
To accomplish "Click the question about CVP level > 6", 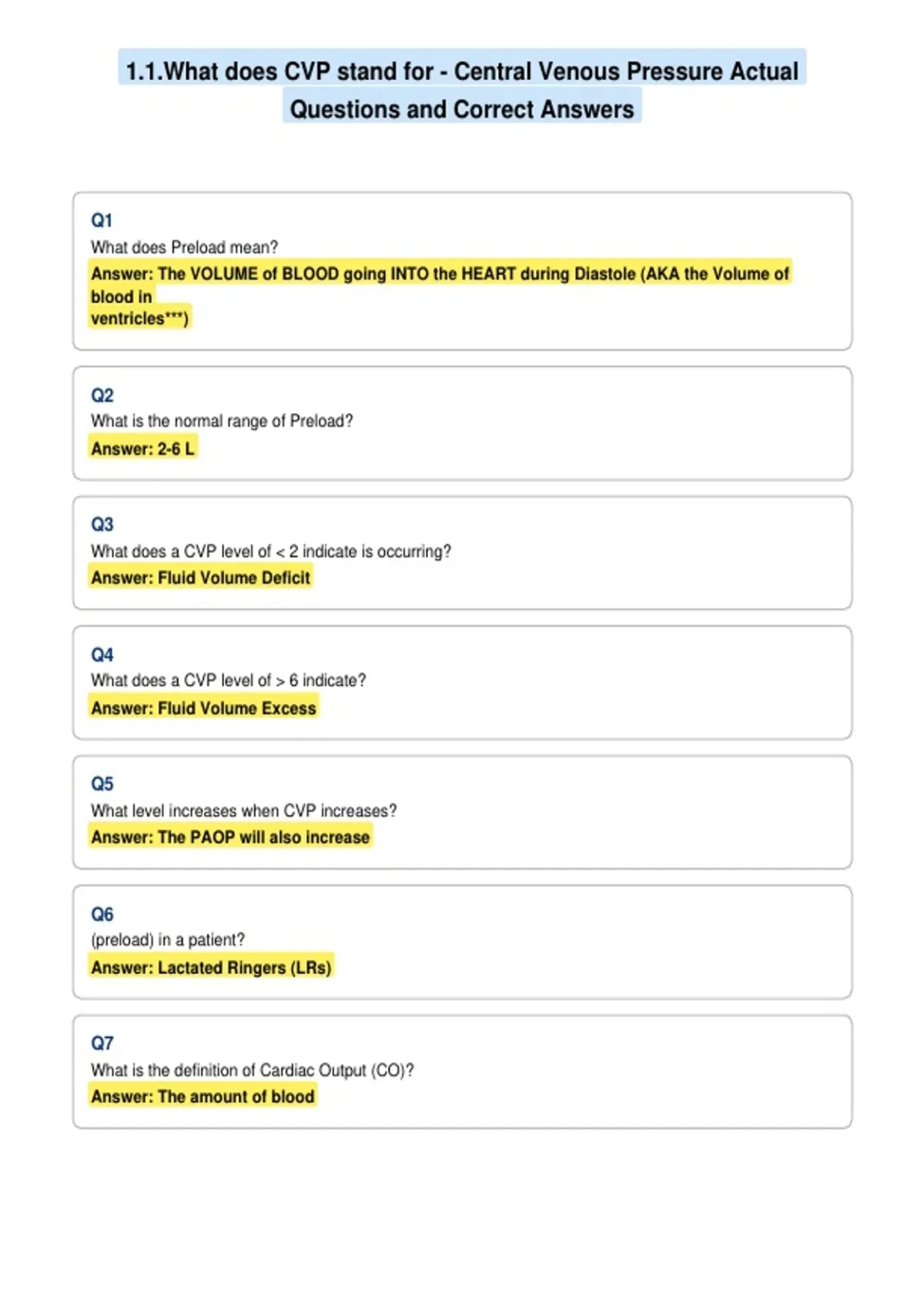I will (x=228, y=681).
